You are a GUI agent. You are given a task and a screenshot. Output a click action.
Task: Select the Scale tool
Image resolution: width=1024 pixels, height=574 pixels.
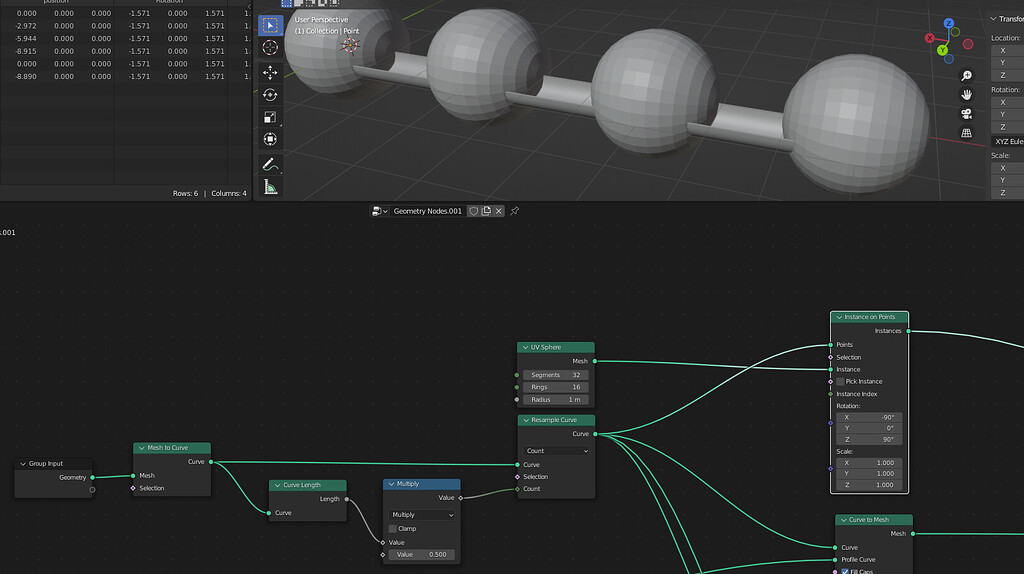(270, 117)
